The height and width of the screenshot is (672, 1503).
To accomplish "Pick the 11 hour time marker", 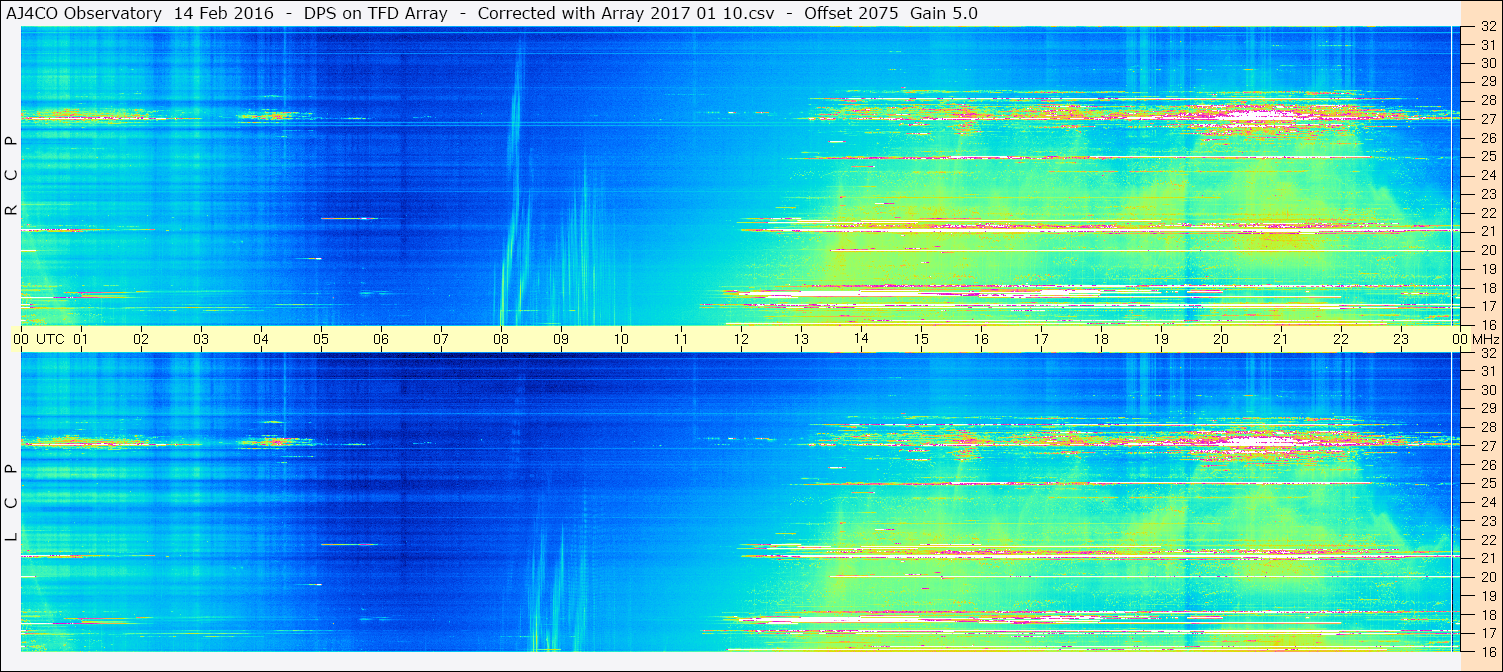I will click(x=681, y=339).
